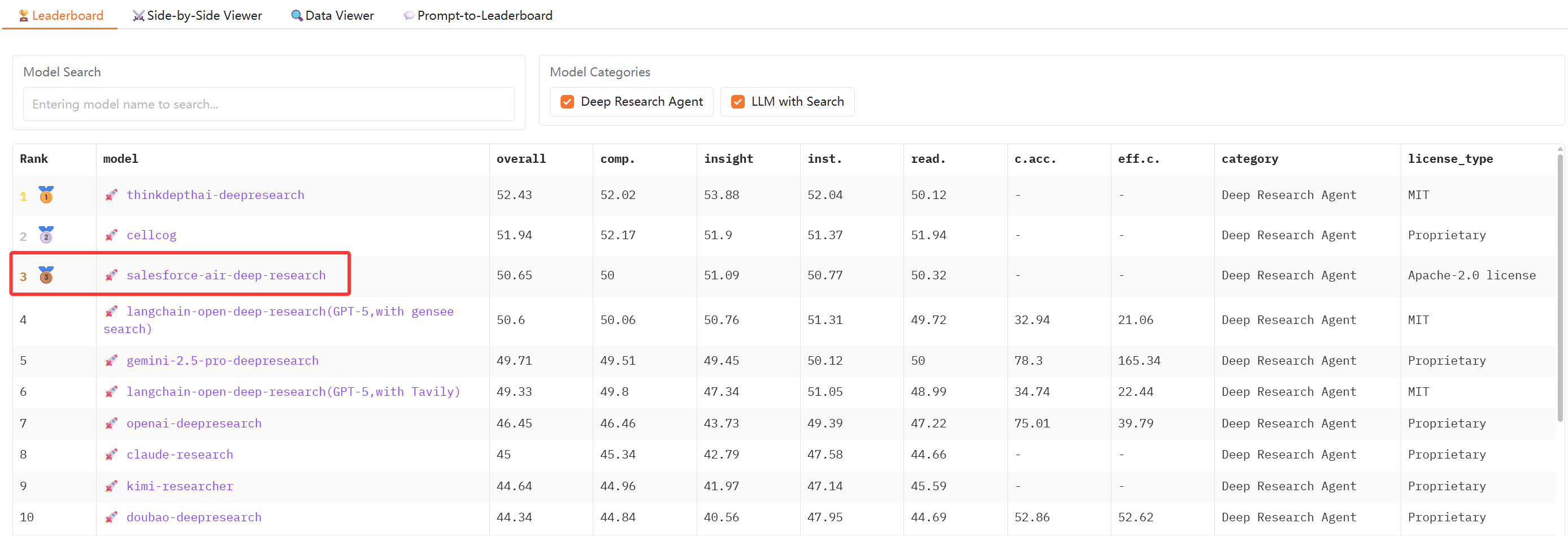The height and width of the screenshot is (536, 1568).
Task: Click the cellcog model link
Action: pos(151,235)
